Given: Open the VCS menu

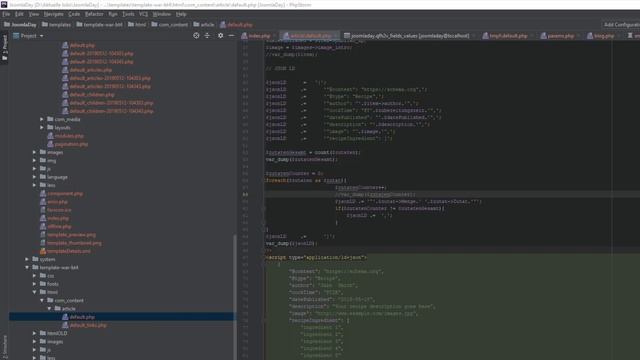Looking at the screenshot, I should point(143,14).
